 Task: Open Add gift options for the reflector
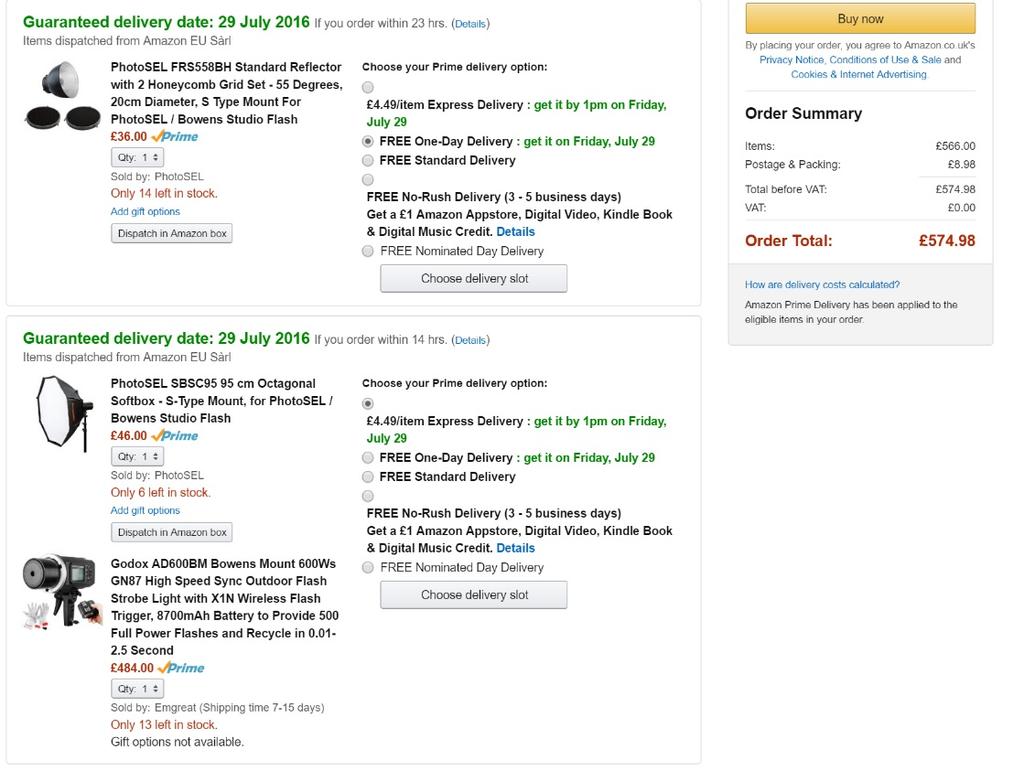coord(145,212)
